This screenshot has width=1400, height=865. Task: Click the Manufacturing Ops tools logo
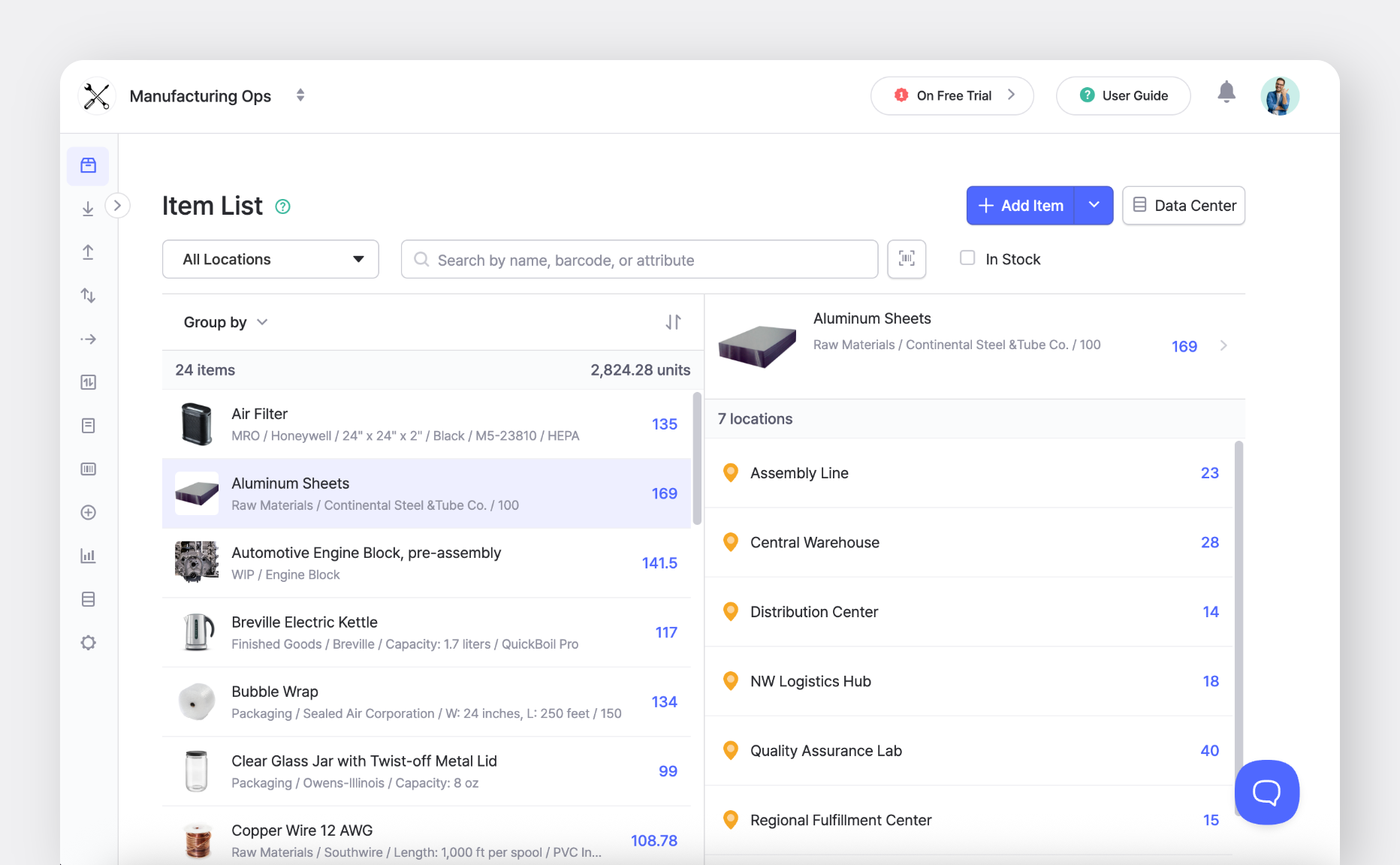(97, 96)
